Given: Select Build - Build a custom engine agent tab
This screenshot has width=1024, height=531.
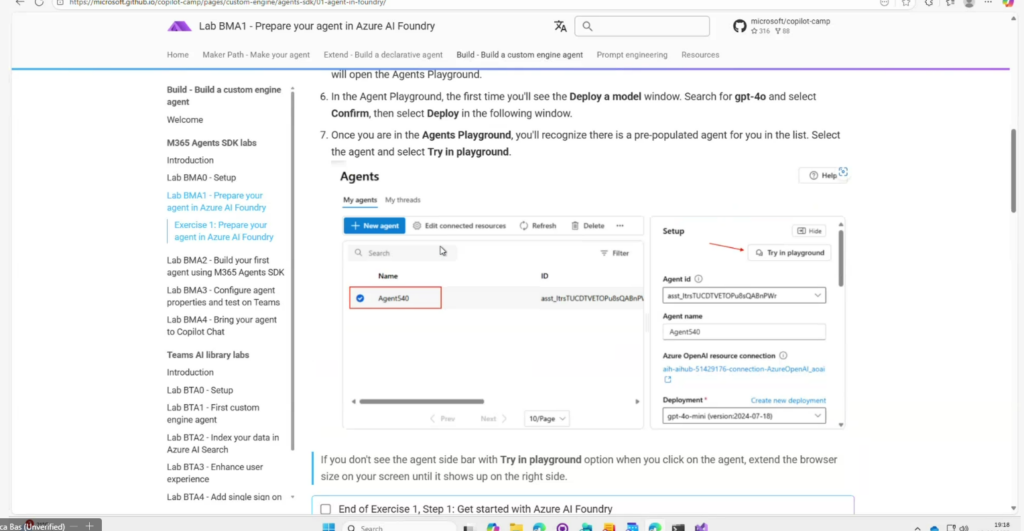Looking at the screenshot, I should 519,55.
